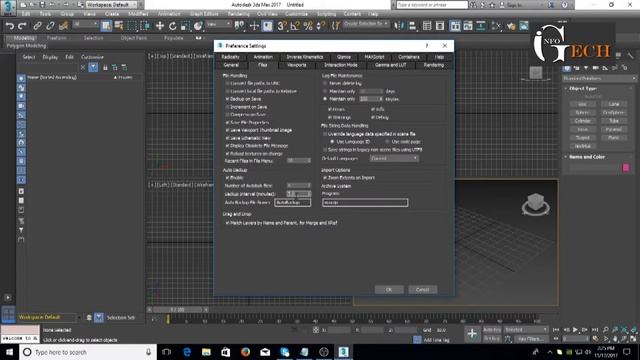Toggle Display Obsolete File Message checkbox
This screenshot has height=360, width=640.
[227, 146]
